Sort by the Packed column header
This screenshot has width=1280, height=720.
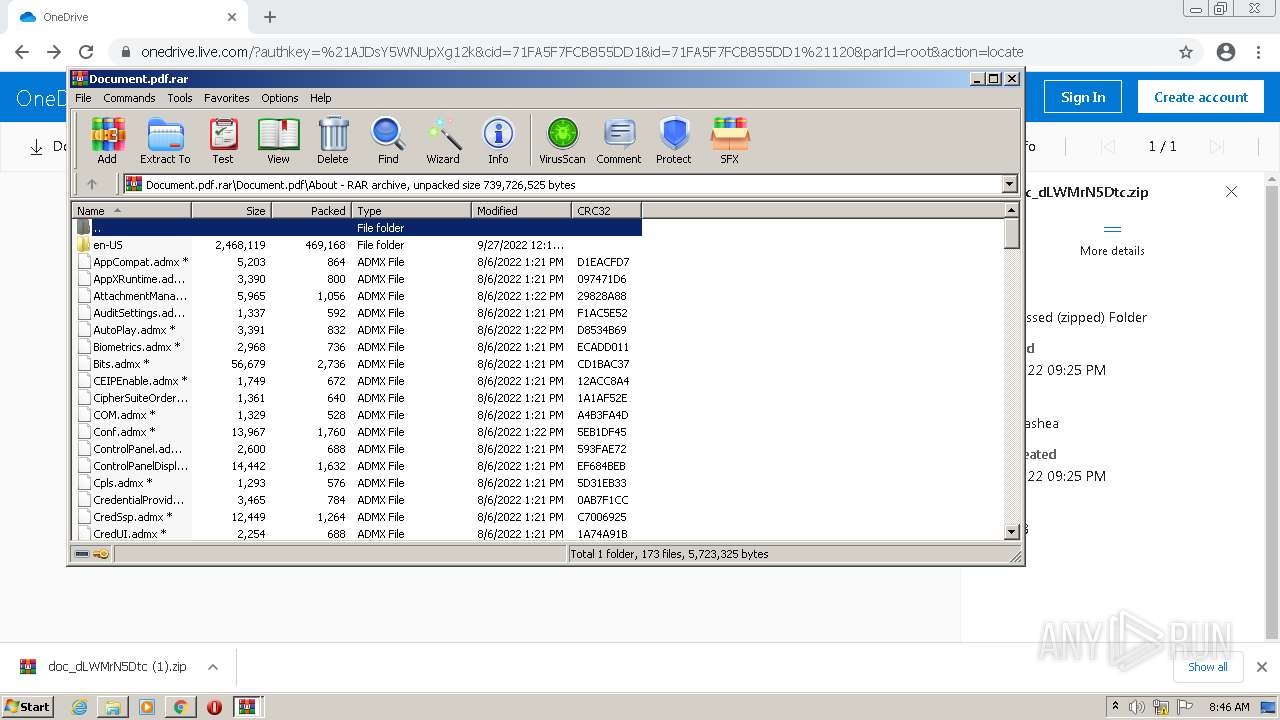tap(311, 210)
